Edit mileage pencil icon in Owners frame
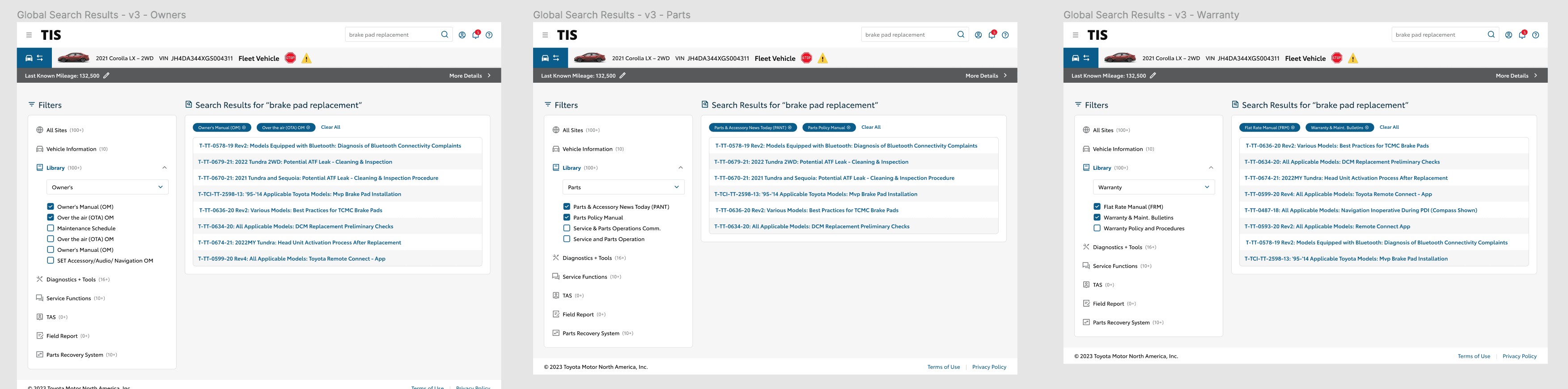The width and height of the screenshot is (1568, 389). 106,76
